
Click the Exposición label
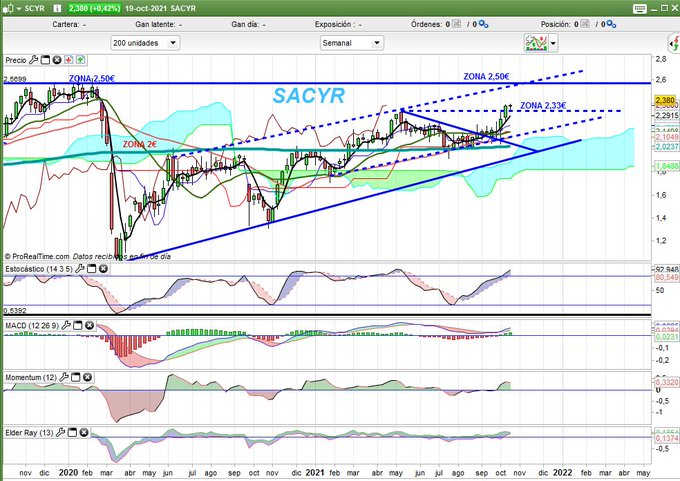[333, 25]
